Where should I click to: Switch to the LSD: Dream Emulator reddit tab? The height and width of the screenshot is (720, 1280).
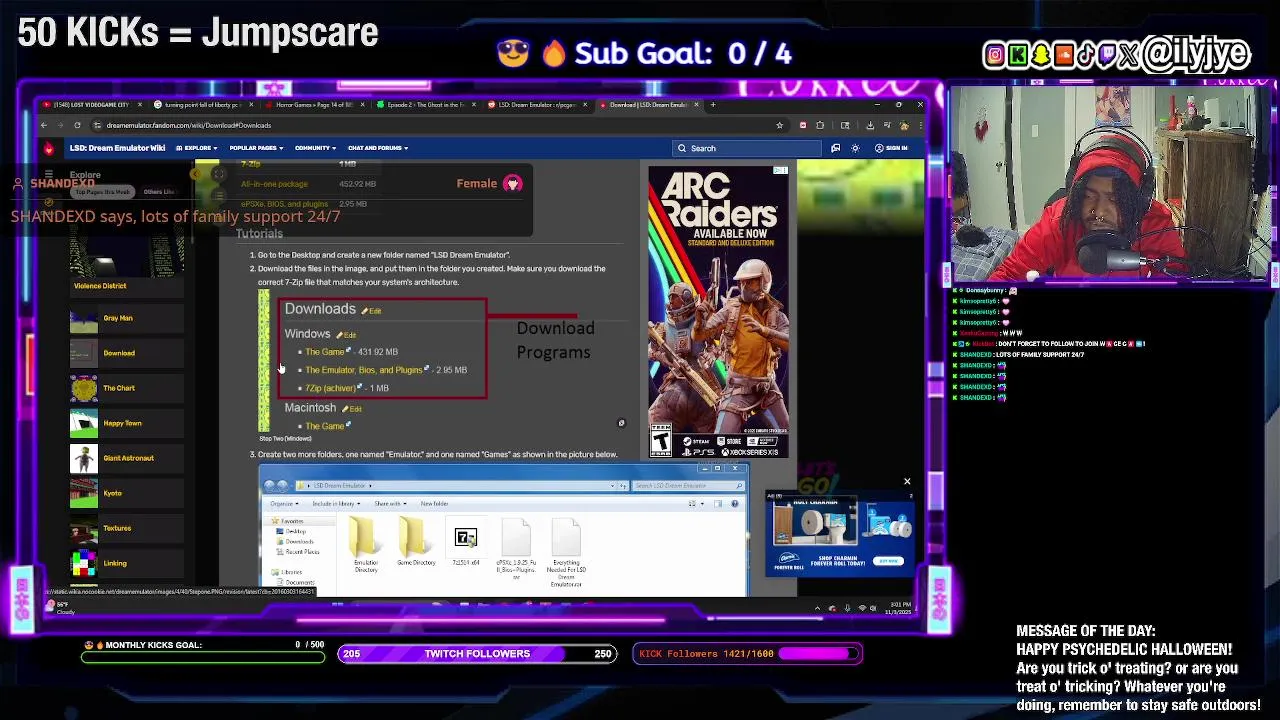536,104
